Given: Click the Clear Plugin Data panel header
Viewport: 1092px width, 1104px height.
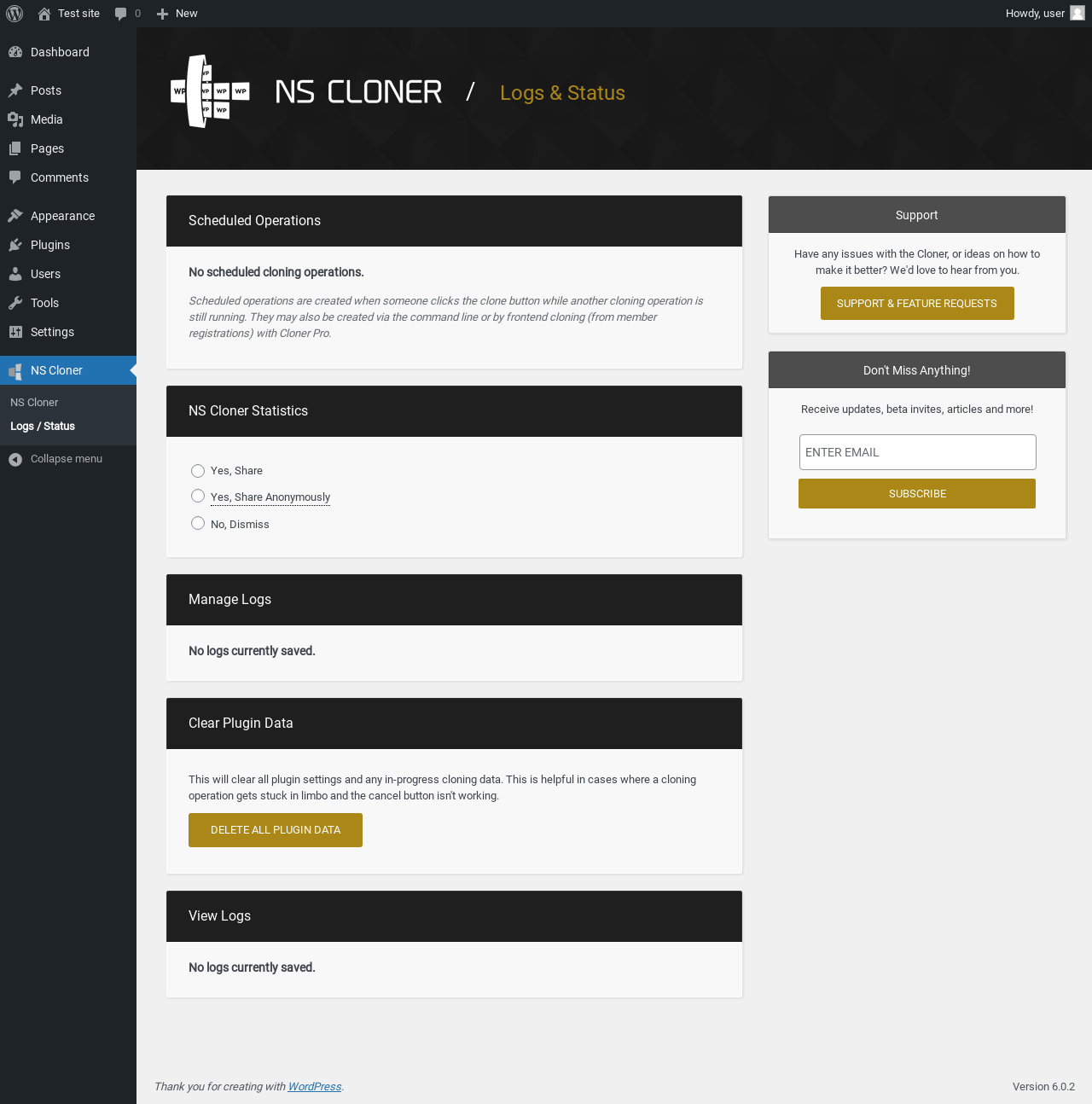Looking at the screenshot, I should click(454, 723).
